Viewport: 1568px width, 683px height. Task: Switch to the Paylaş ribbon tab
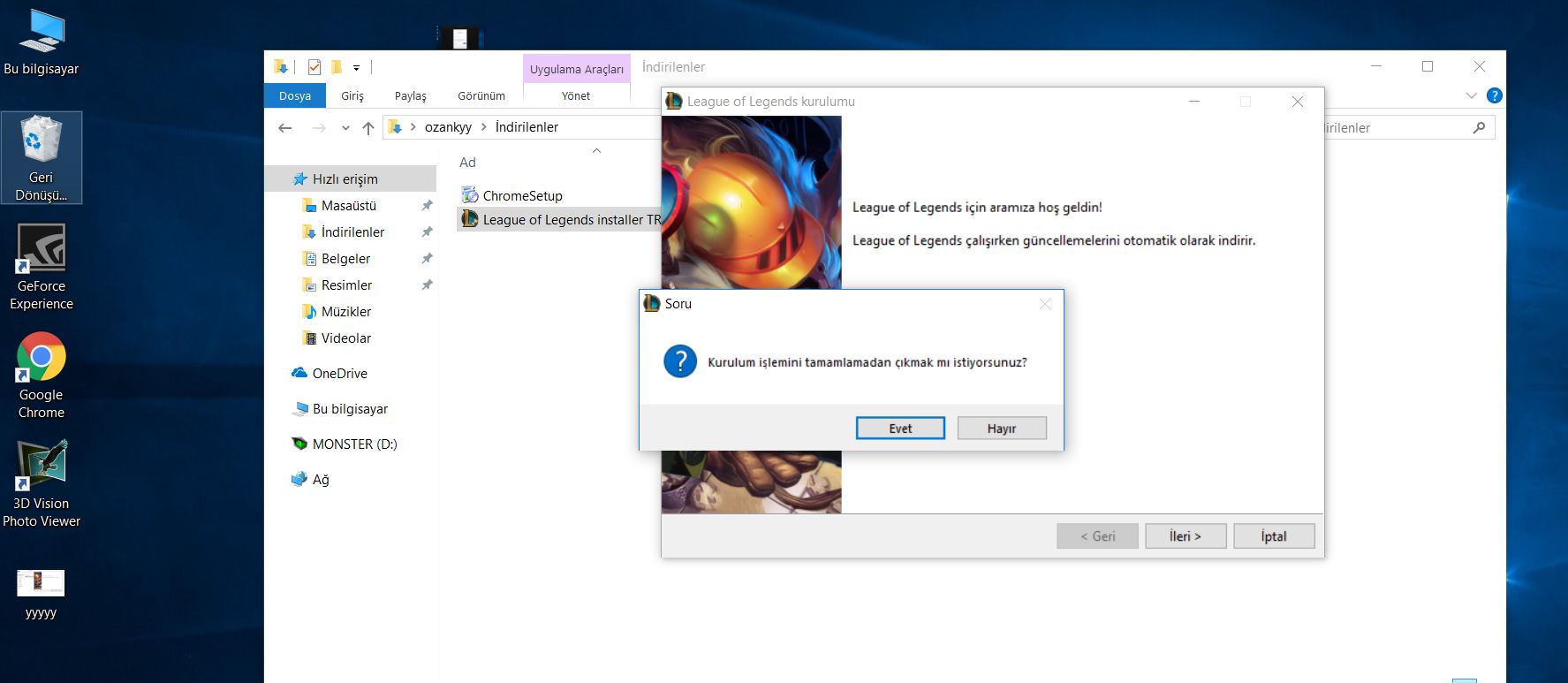pos(410,95)
